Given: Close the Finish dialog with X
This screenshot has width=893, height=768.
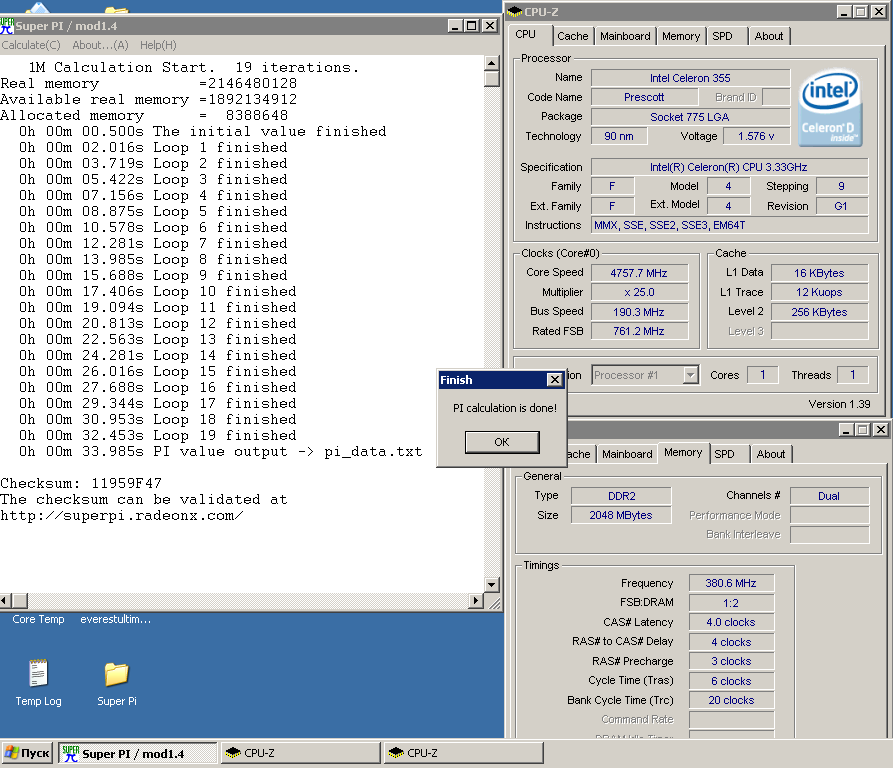Looking at the screenshot, I should point(554,380).
